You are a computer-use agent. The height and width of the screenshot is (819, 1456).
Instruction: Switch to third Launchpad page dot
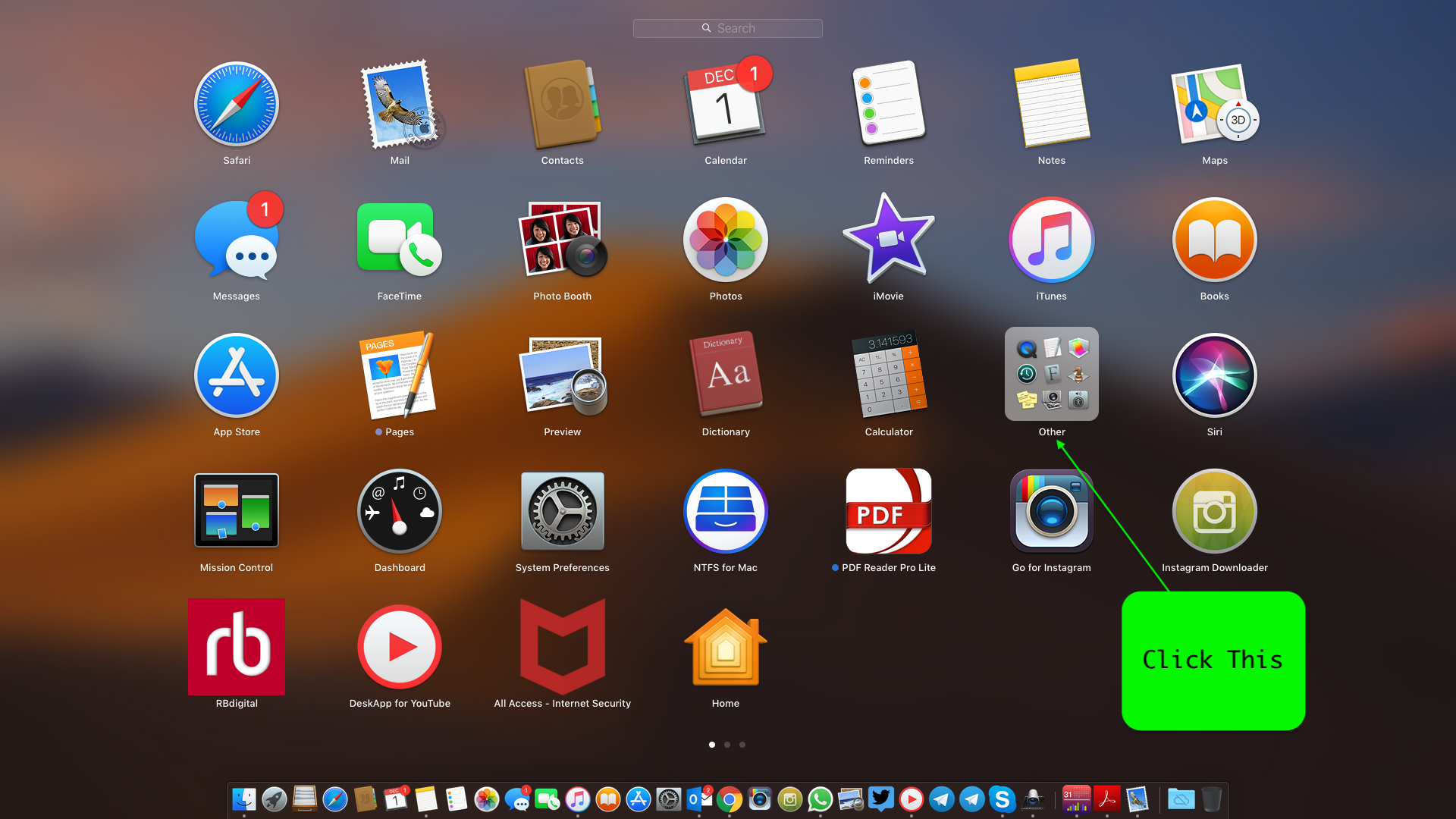tap(742, 745)
